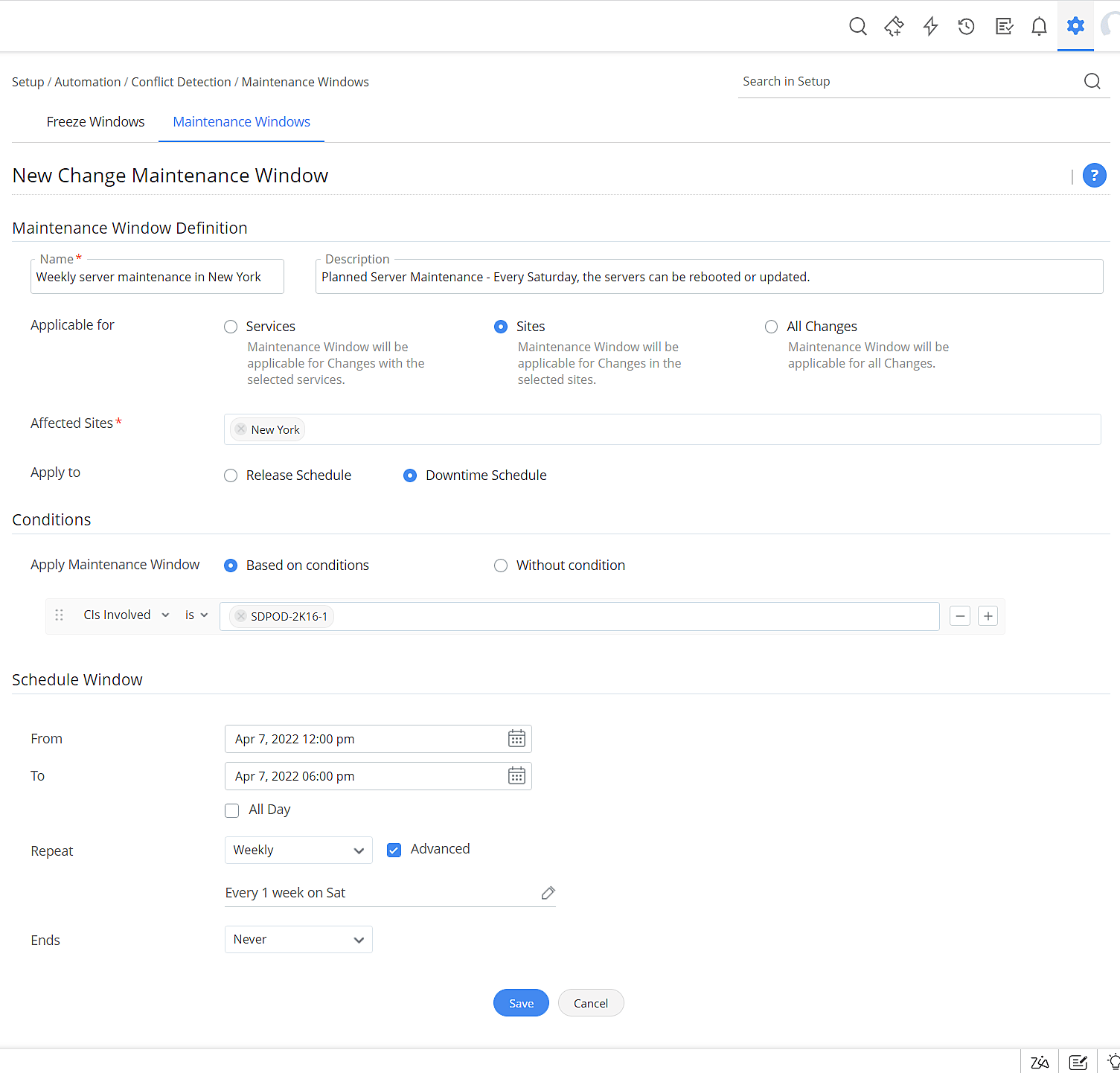This screenshot has height=1073, width=1120.
Task: Select the All Changes radio option
Action: [771, 327]
